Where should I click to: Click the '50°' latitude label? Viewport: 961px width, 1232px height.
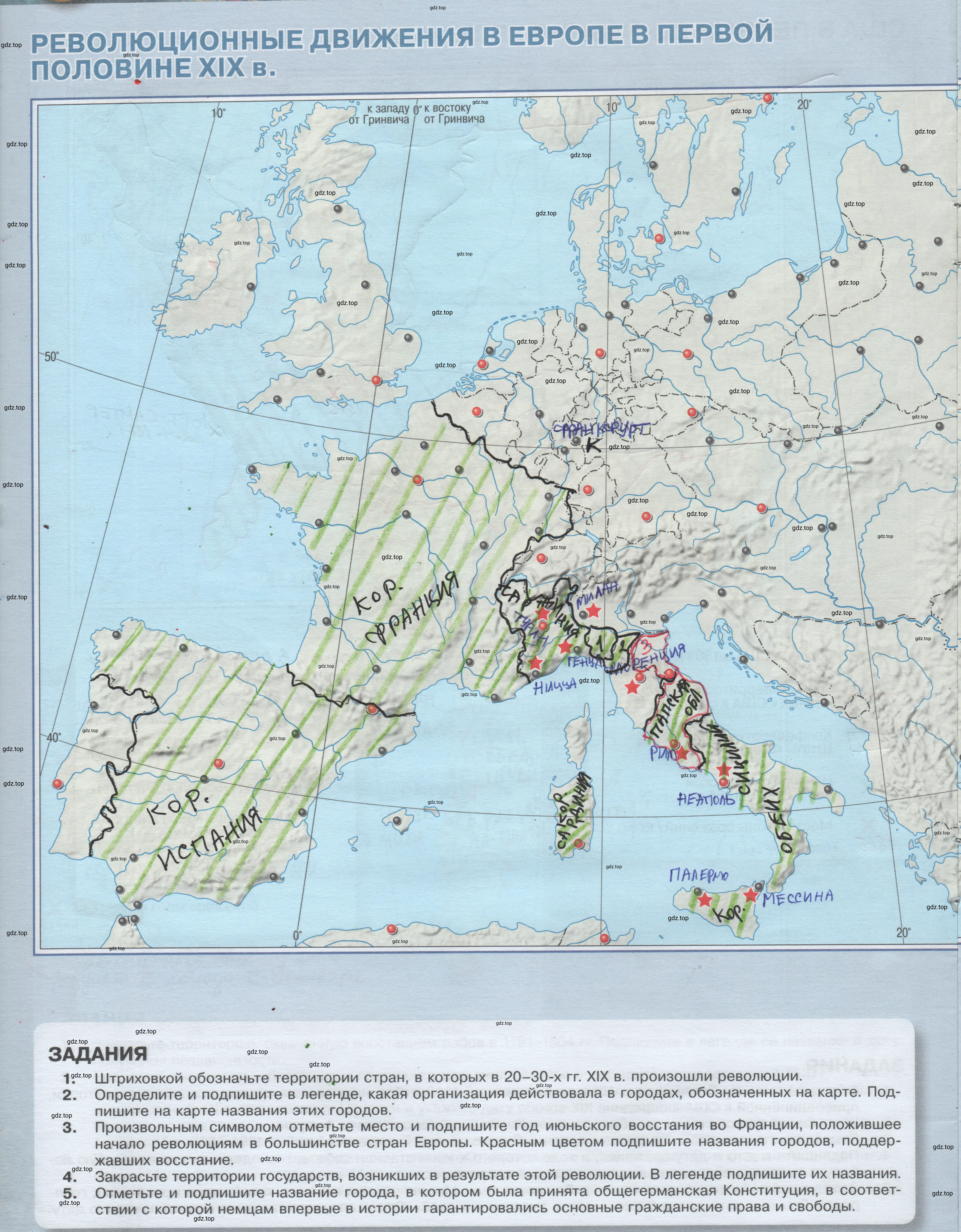coord(52,357)
